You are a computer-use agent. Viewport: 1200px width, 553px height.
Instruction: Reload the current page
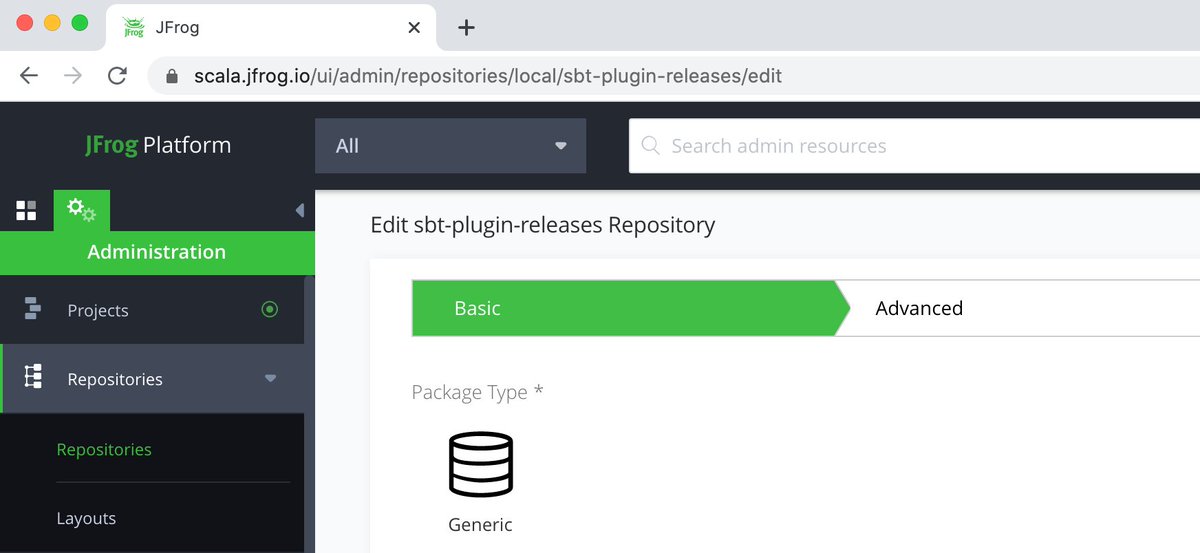point(117,76)
